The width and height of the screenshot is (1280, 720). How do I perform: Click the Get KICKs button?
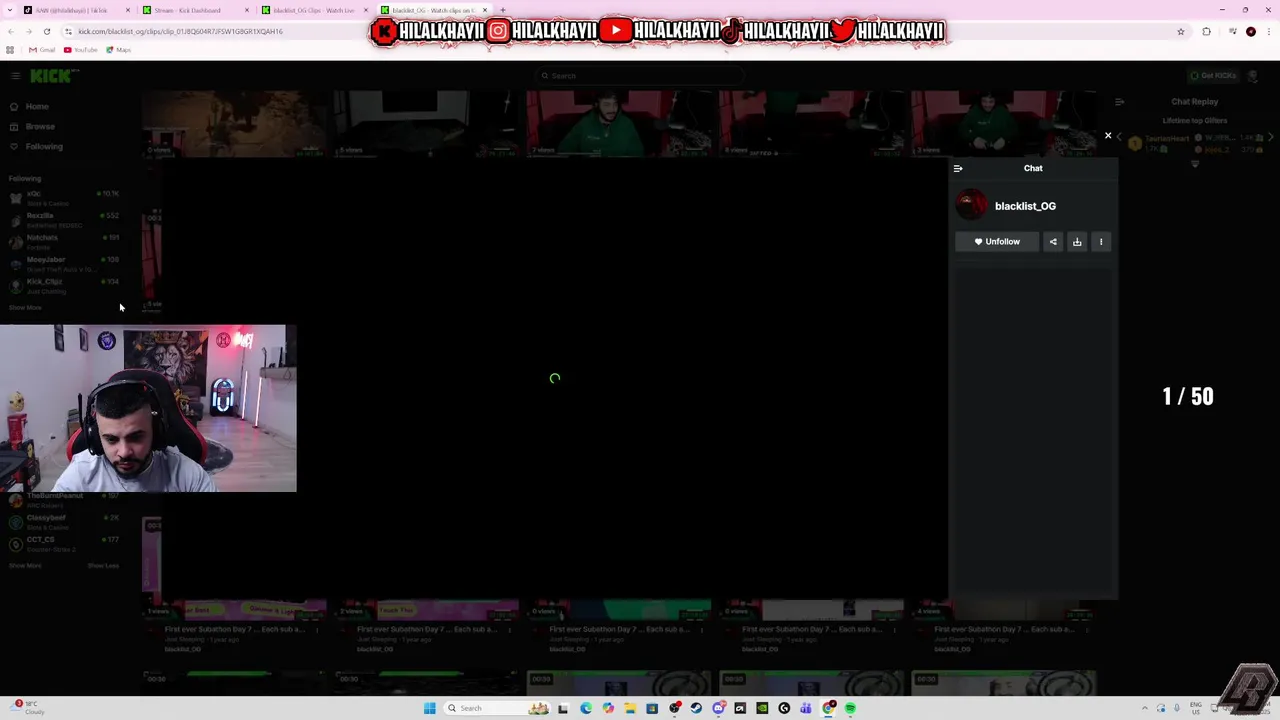pos(1213,76)
